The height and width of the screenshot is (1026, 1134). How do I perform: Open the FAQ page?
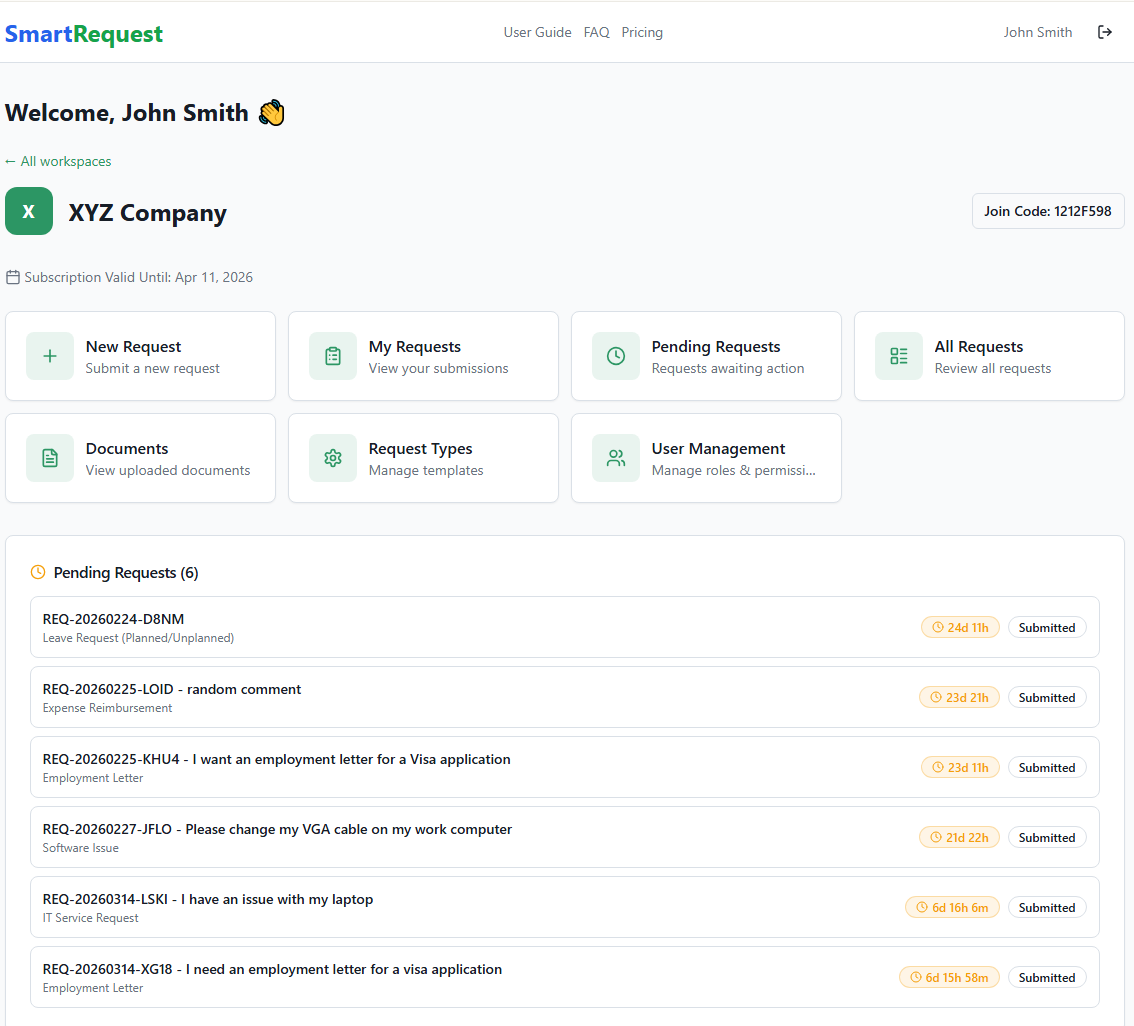[x=597, y=33]
